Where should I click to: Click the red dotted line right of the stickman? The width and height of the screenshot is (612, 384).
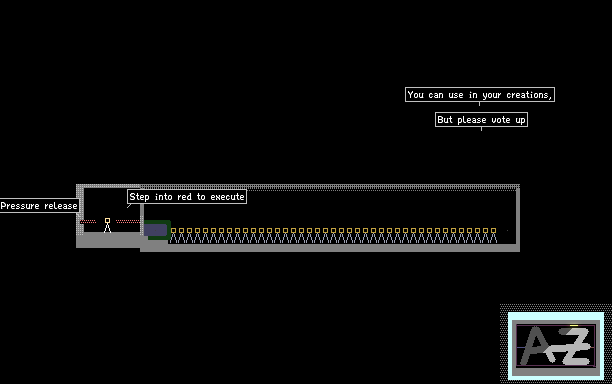(128, 221)
